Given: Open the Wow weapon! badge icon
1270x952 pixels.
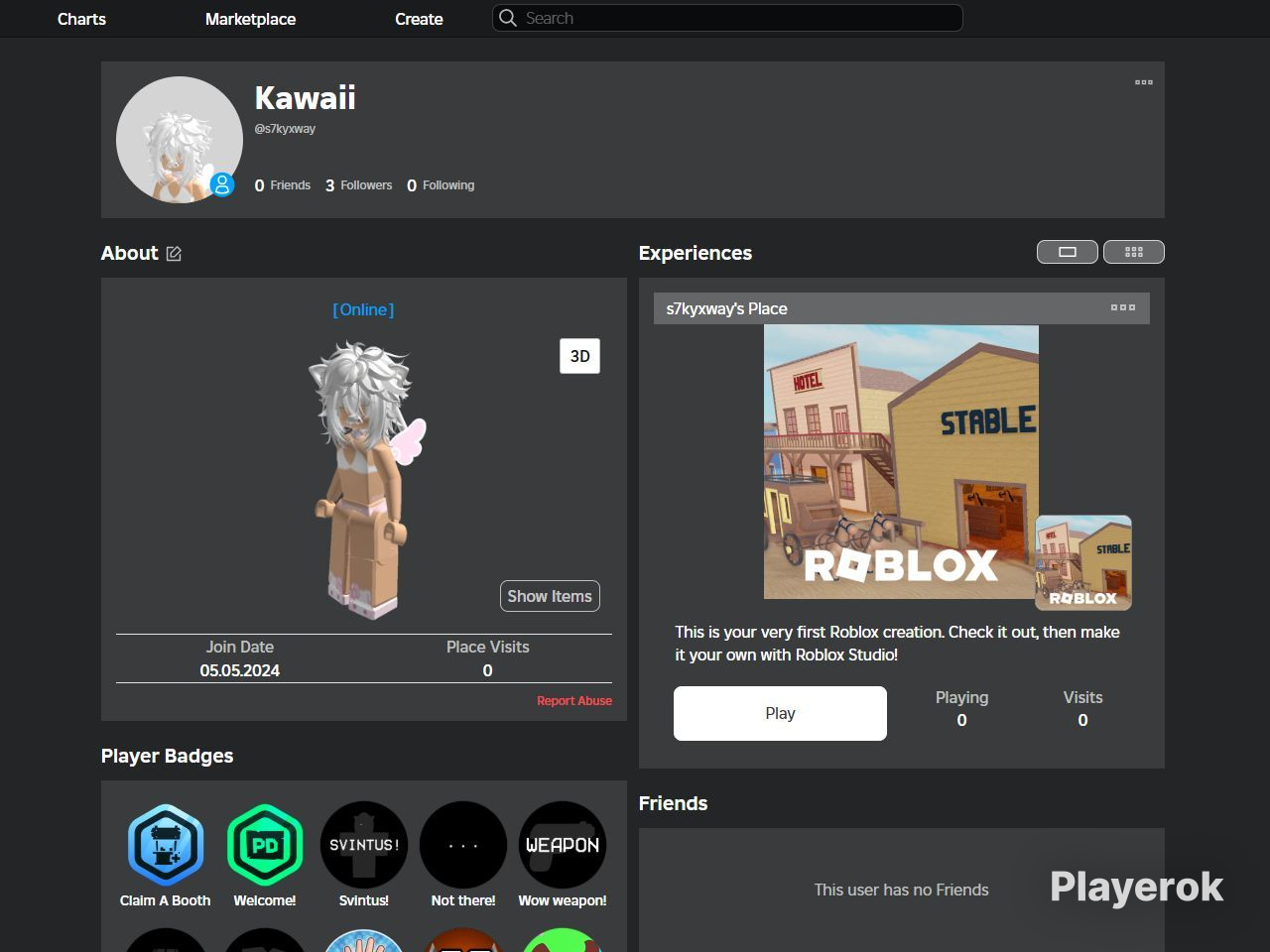Looking at the screenshot, I should tap(563, 845).
